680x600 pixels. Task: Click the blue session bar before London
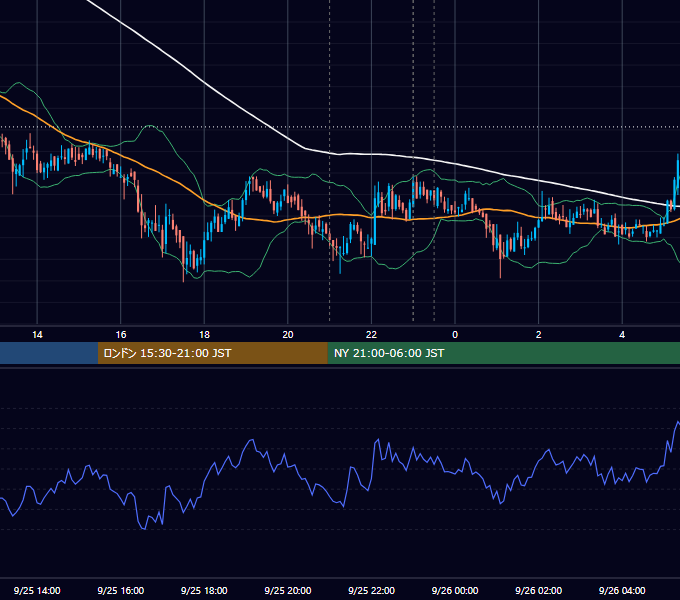[49, 353]
